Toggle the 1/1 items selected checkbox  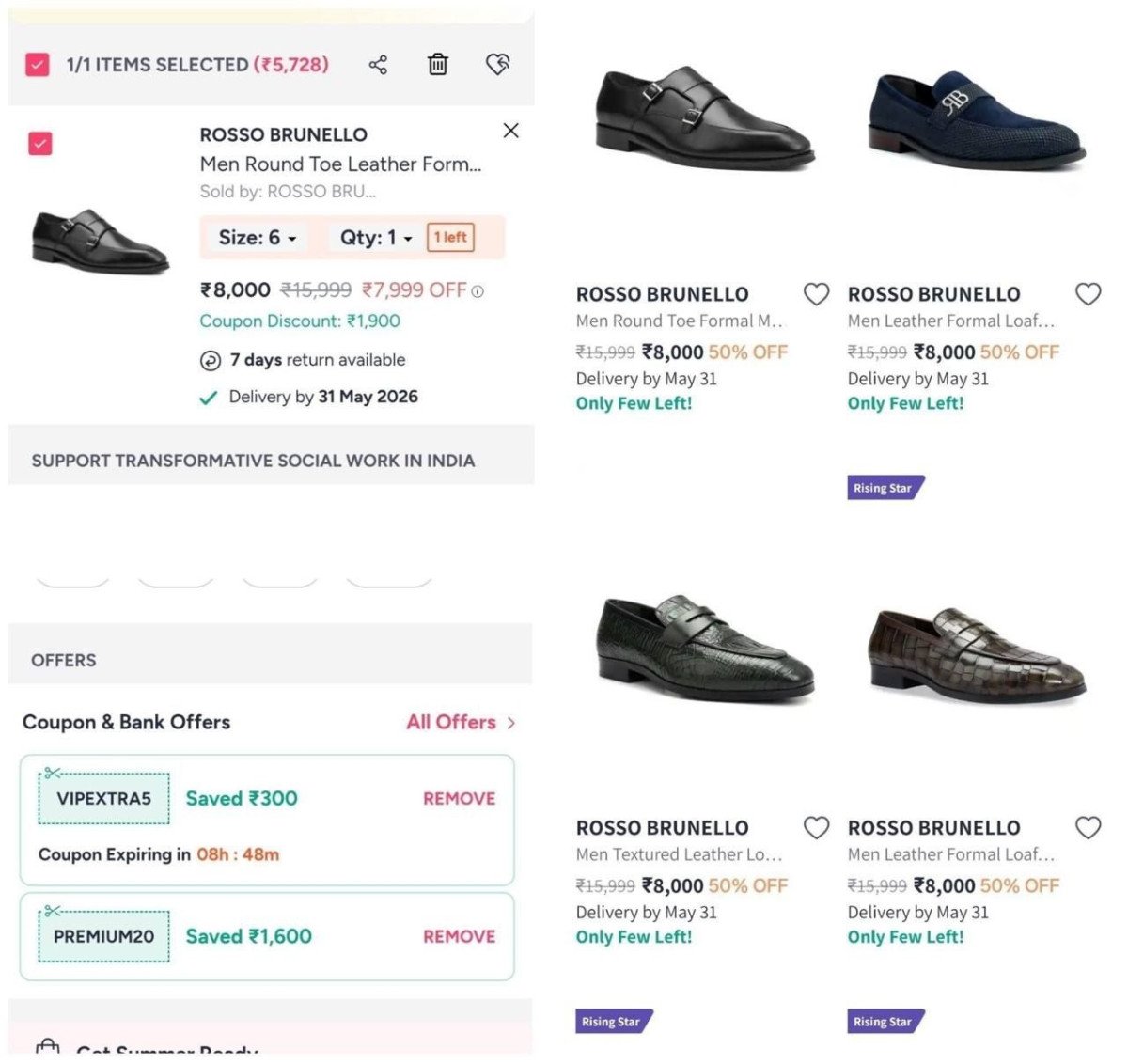[38, 65]
